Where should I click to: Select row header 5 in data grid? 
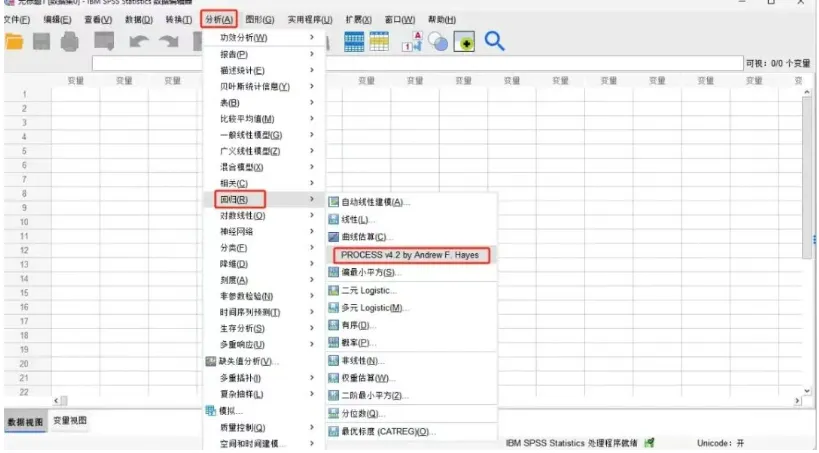pos(24,151)
